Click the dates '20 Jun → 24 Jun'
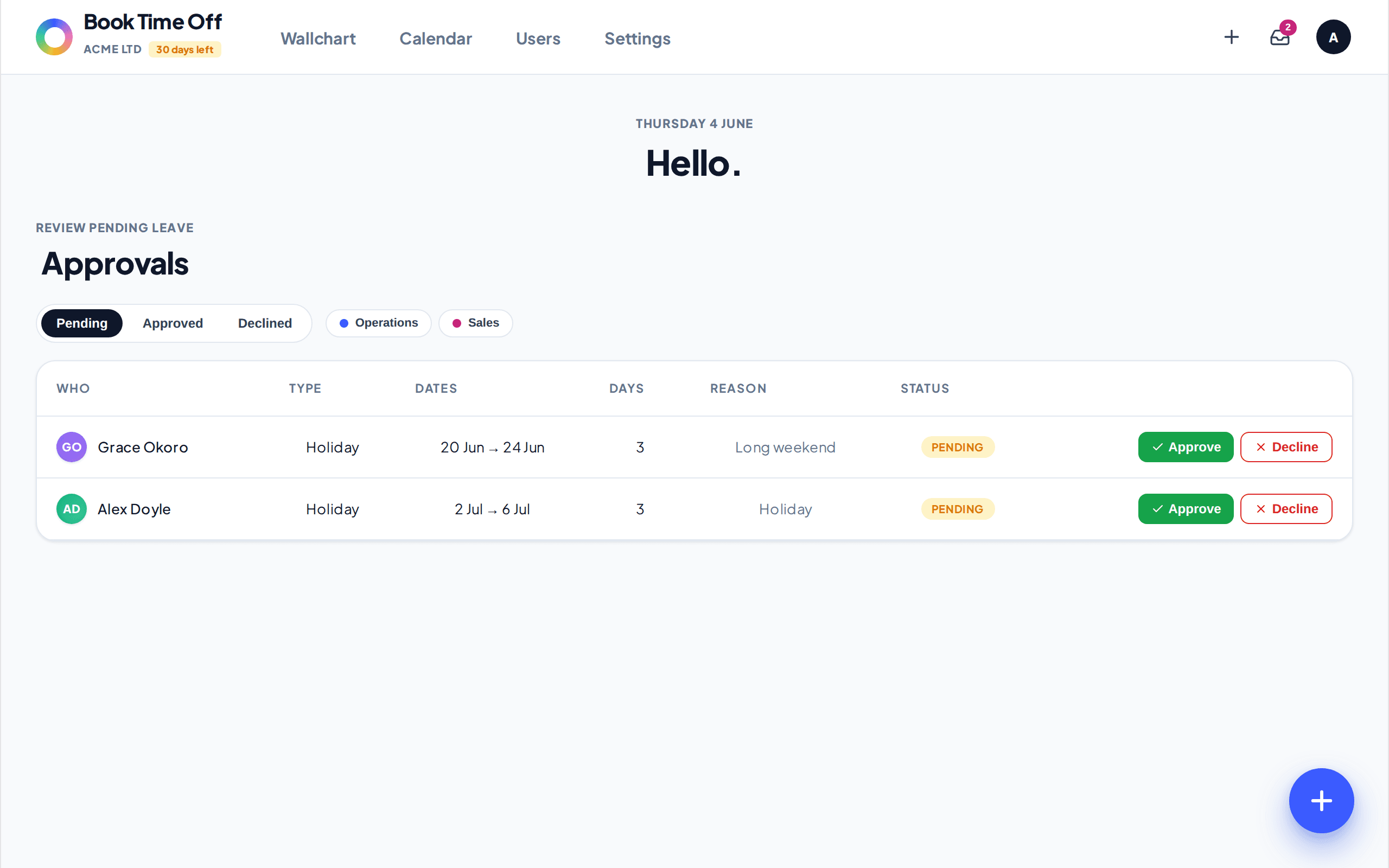 493,447
